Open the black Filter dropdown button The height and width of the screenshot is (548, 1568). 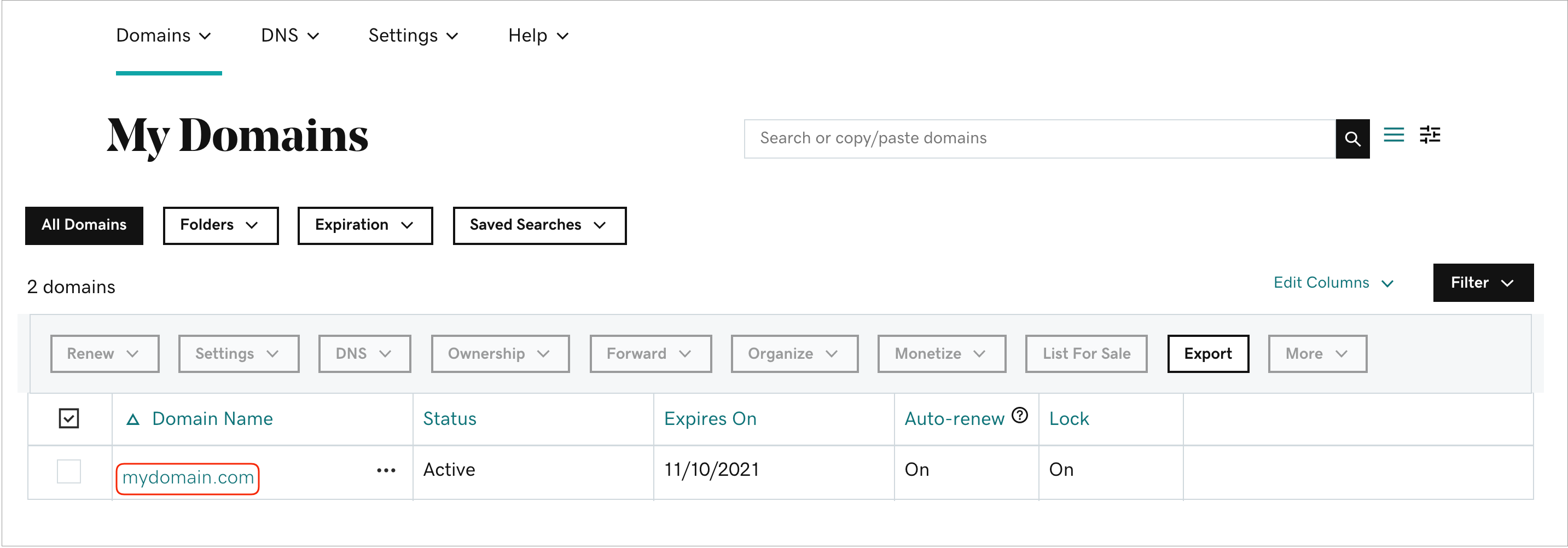pos(1483,283)
